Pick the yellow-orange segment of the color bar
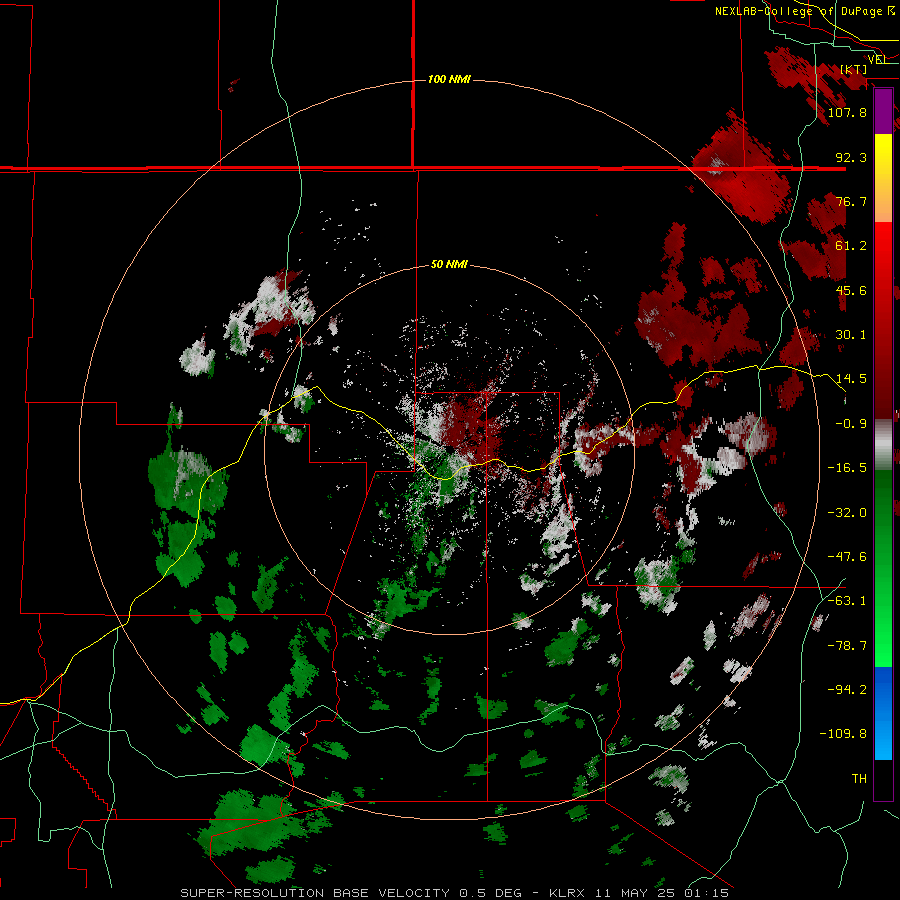 pos(883,178)
